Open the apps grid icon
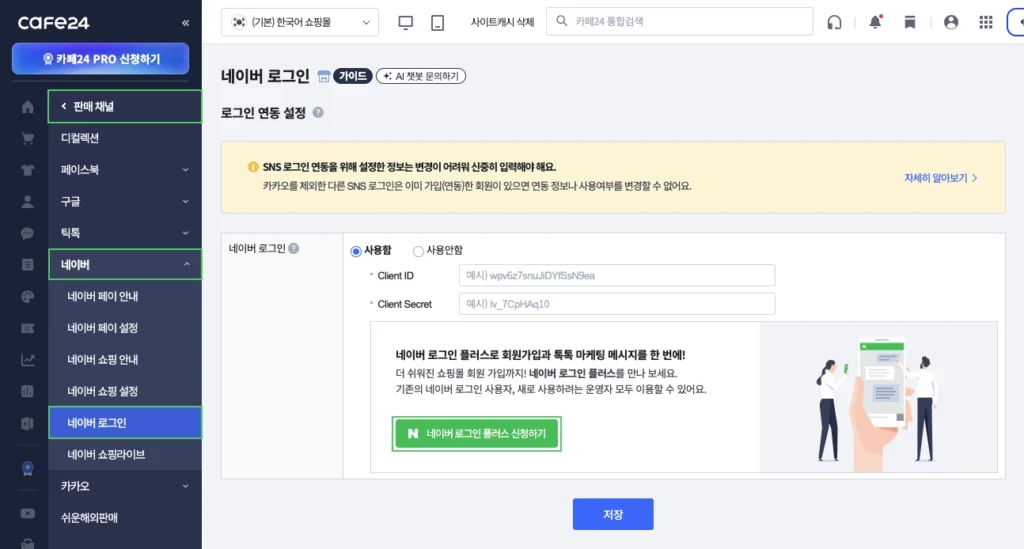 (x=986, y=22)
